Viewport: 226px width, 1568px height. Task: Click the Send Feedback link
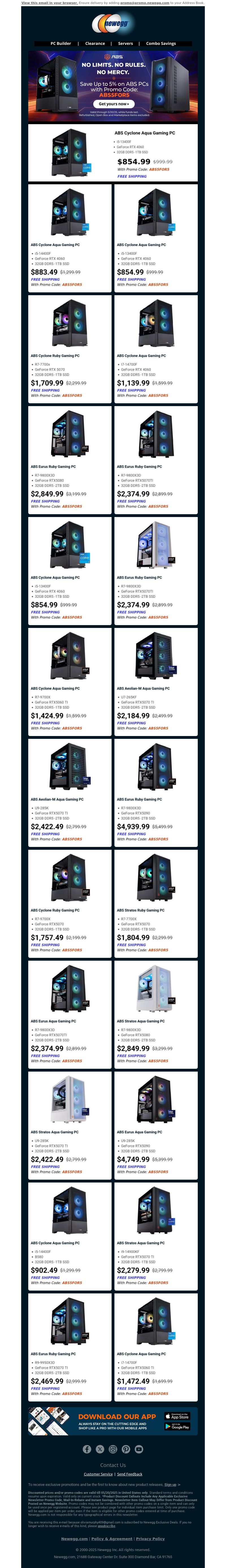tap(130, 1474)
